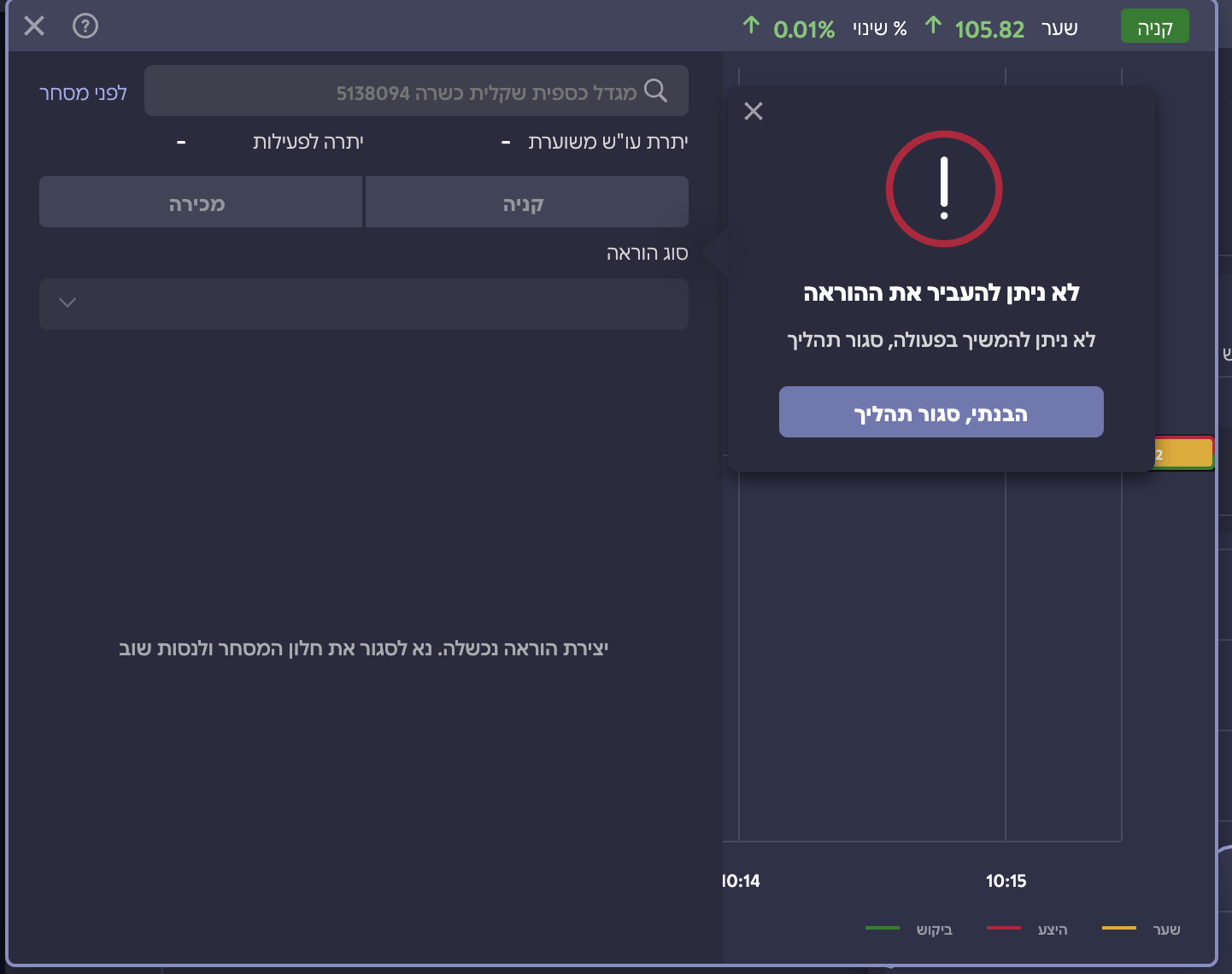
Task: Click the 10:15 time label on the chart
Action: [x=1007, y=881]
